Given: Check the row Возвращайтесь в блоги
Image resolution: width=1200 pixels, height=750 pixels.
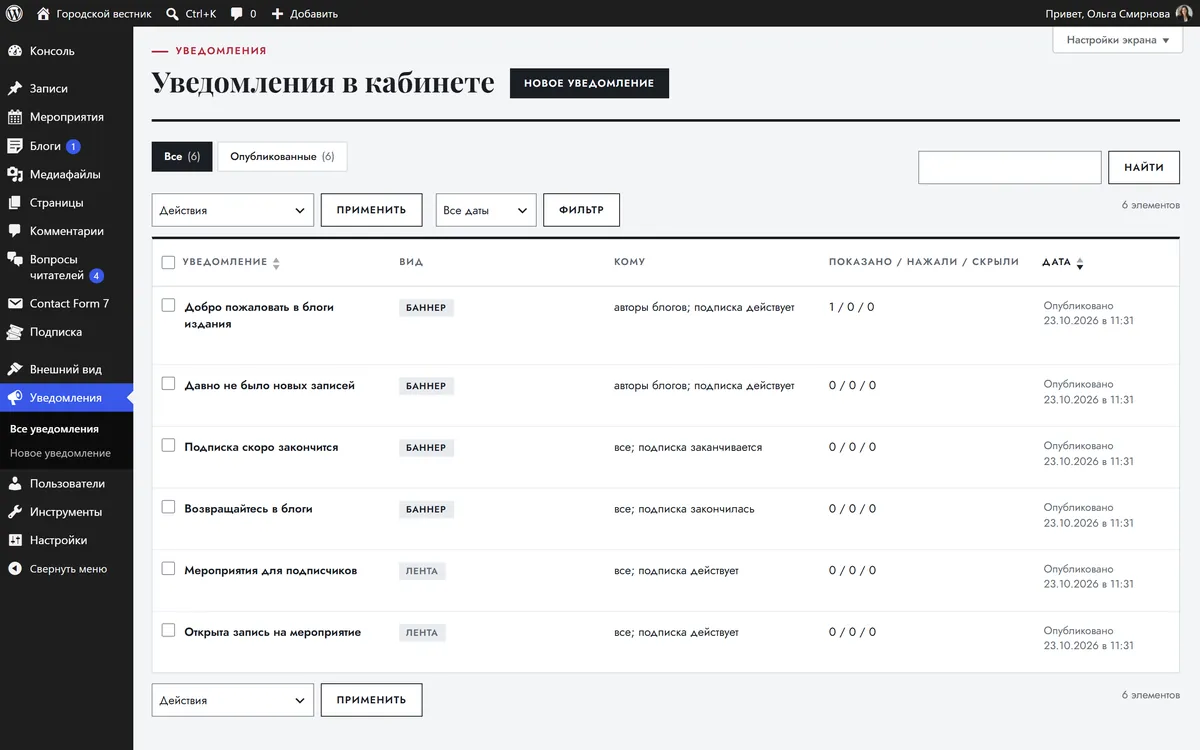Looking at the screenshot, I should coord(168,507).
